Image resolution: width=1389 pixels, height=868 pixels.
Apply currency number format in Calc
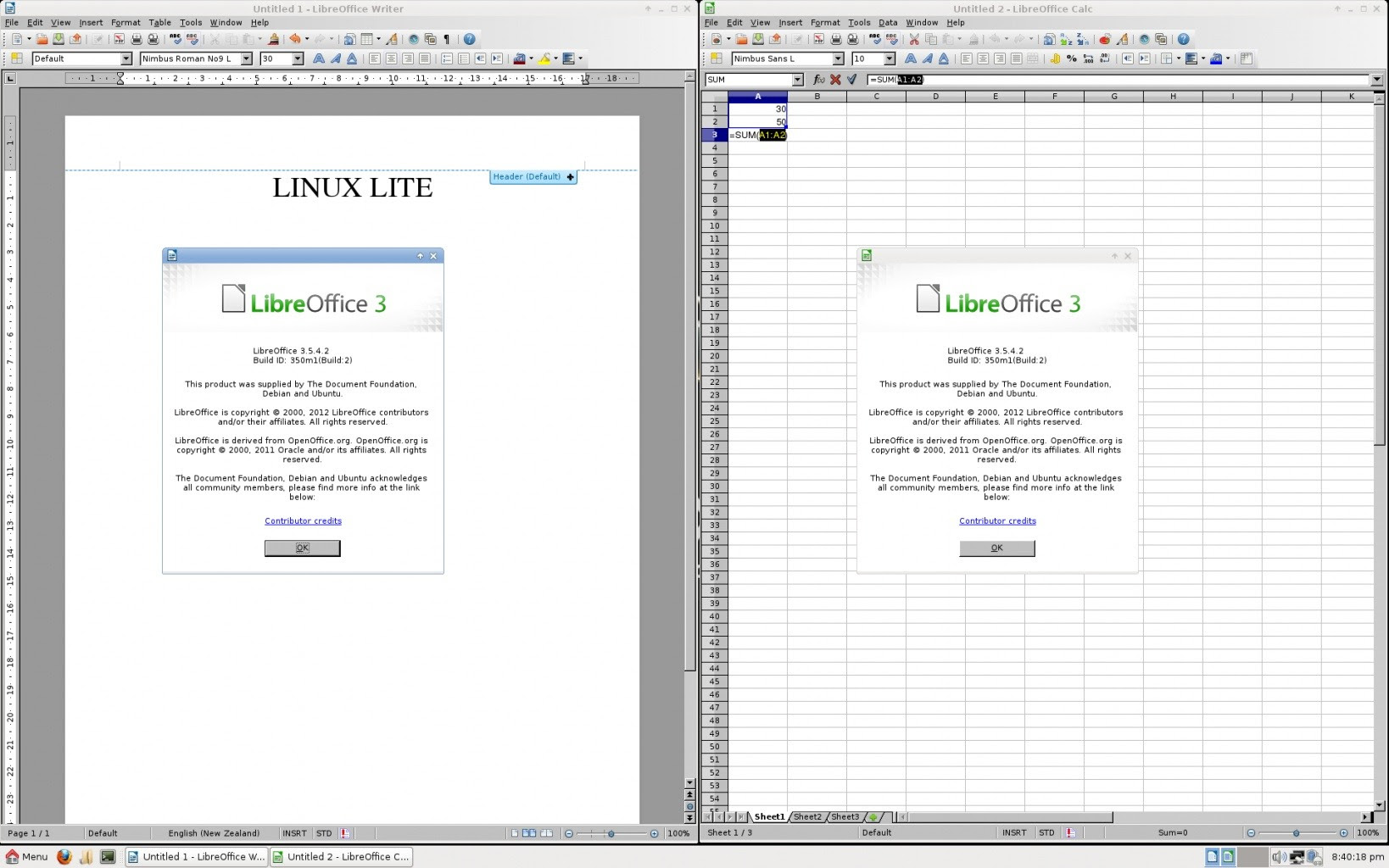[1055, 58]
